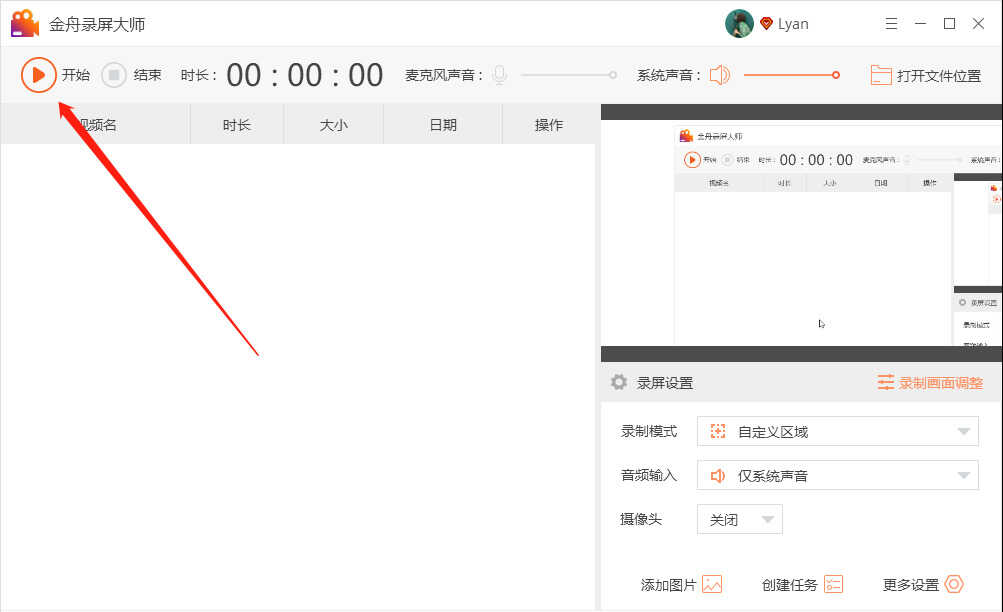This screenshot has width=1003, height=612.
Task: Sort by 日期 column header
Action: (443, 125)
